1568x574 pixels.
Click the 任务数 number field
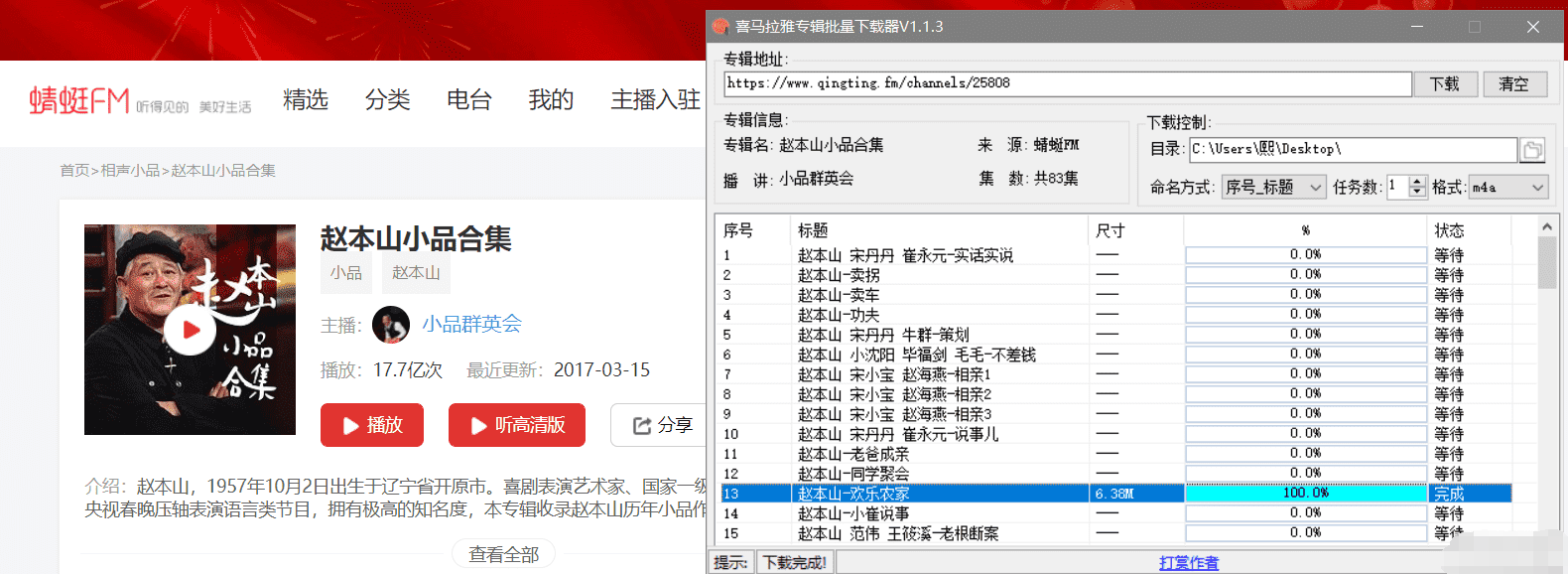(1397, 187)
